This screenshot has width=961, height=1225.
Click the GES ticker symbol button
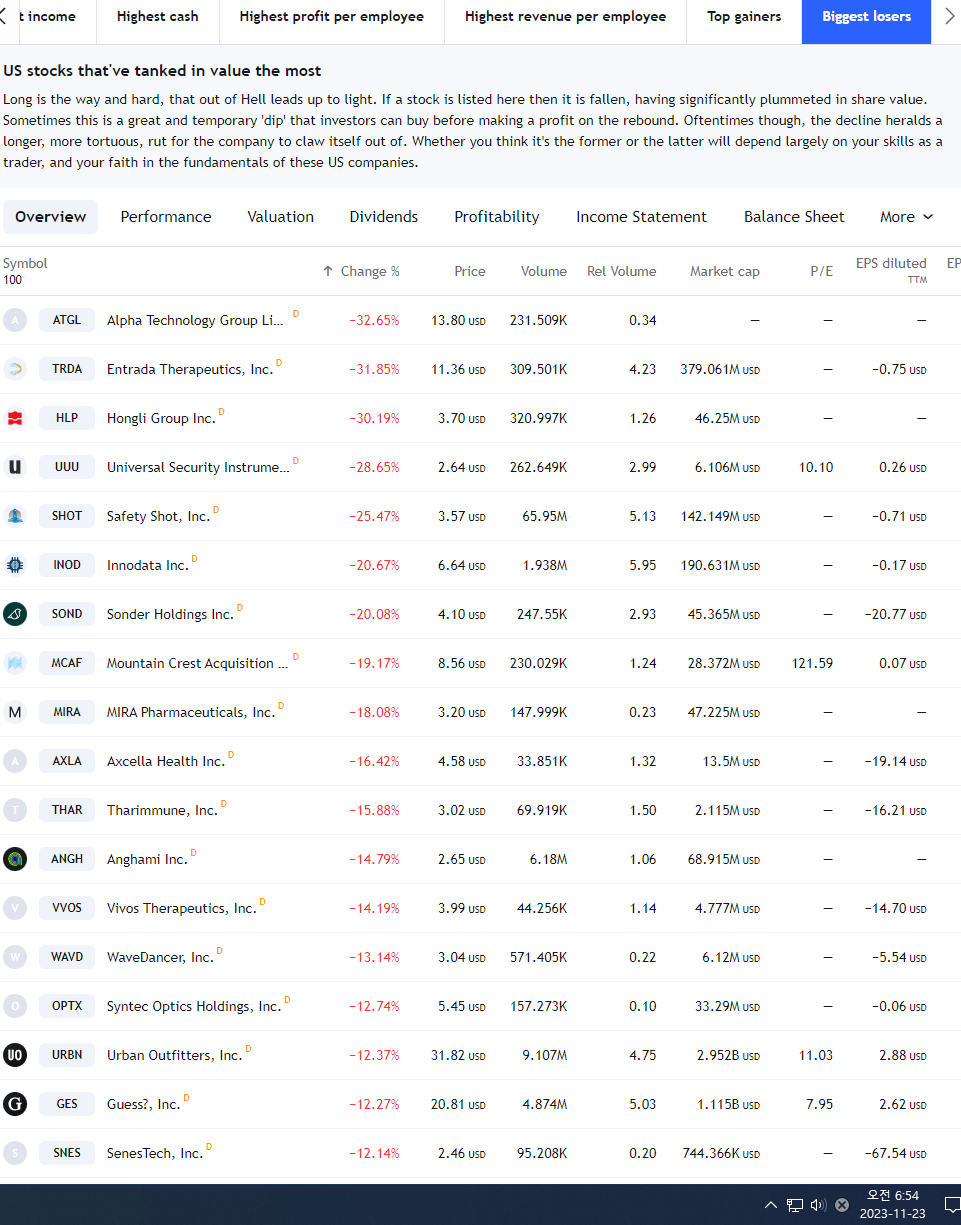[x=67, y=1104]
